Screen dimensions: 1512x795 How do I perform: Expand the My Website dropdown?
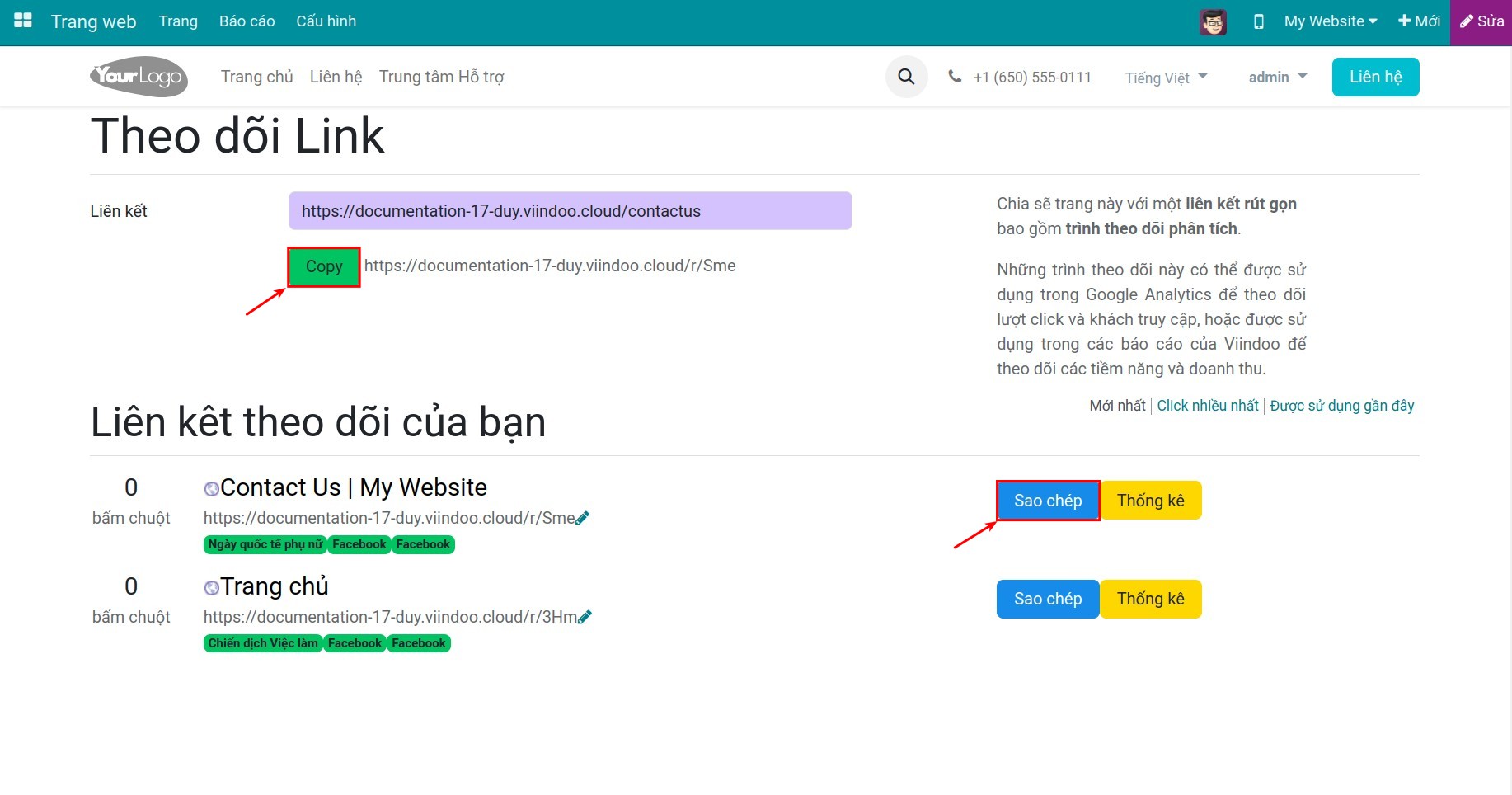1330,21
